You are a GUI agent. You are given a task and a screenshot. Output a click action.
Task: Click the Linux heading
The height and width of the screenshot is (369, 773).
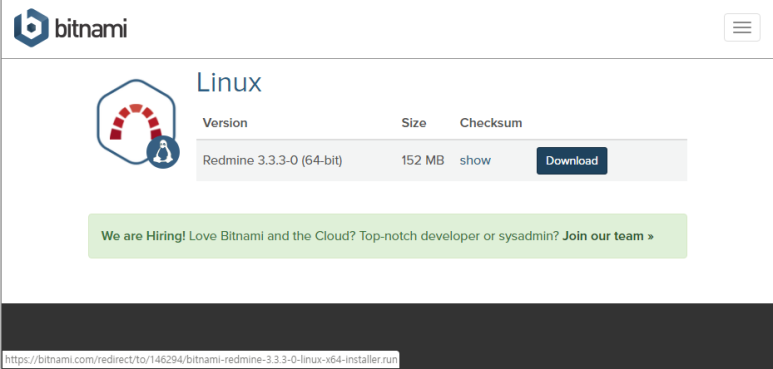click(229, 83)
